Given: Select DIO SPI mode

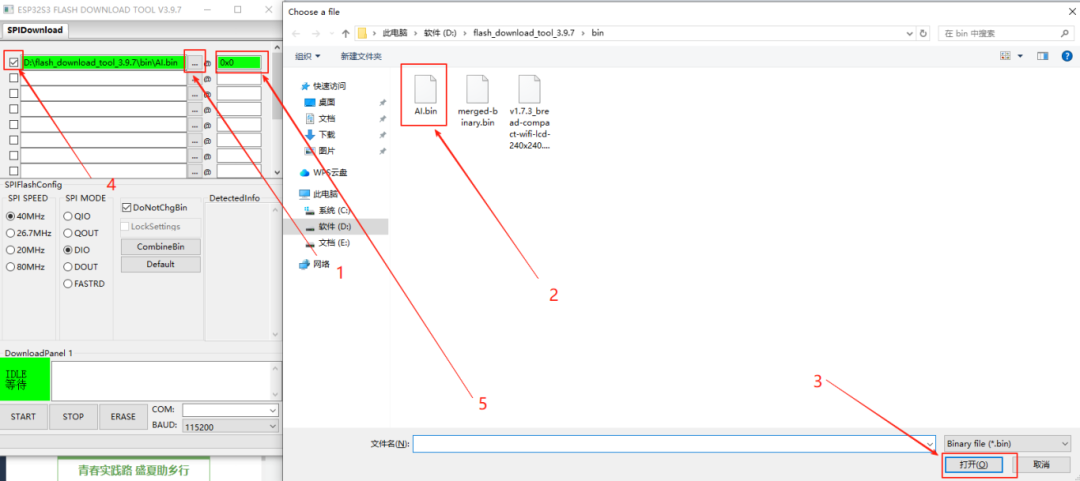Looking at the screenshot, I should point(68,249).
